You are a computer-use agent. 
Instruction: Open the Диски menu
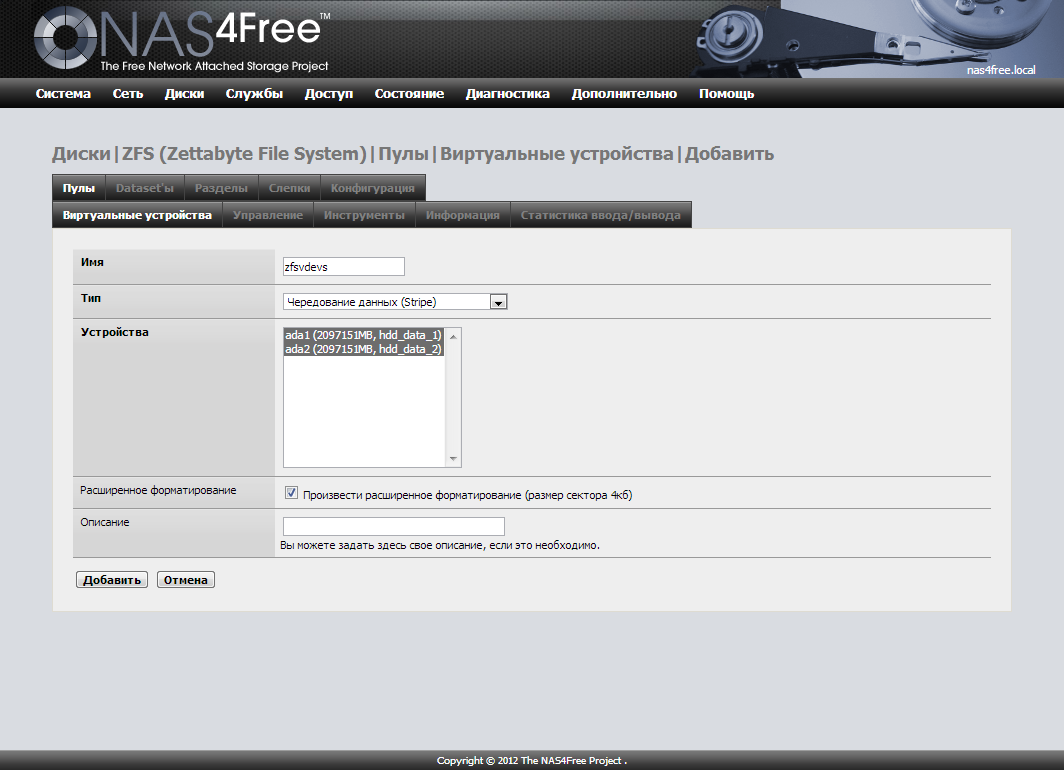(185, 94)
